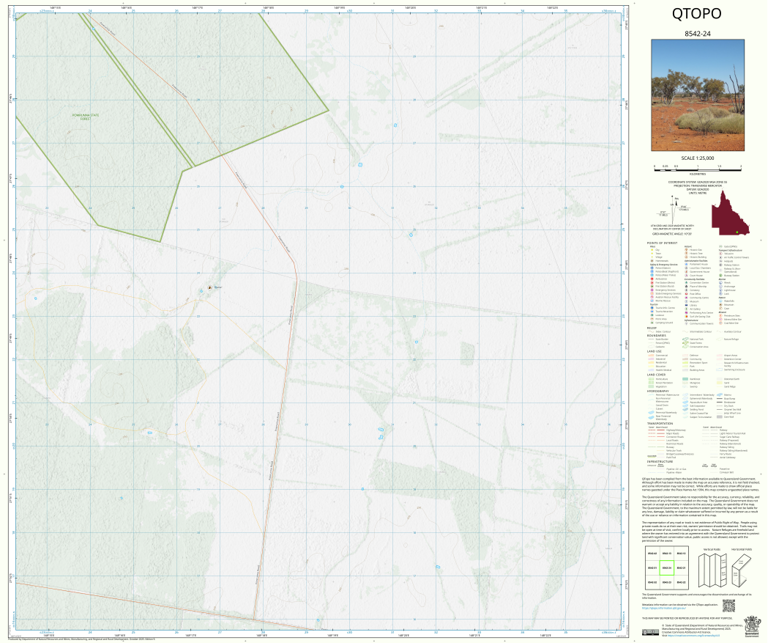Click the kilometres scale bar
The width and height of the screenshot is (768, 643).
pos(698,168)
